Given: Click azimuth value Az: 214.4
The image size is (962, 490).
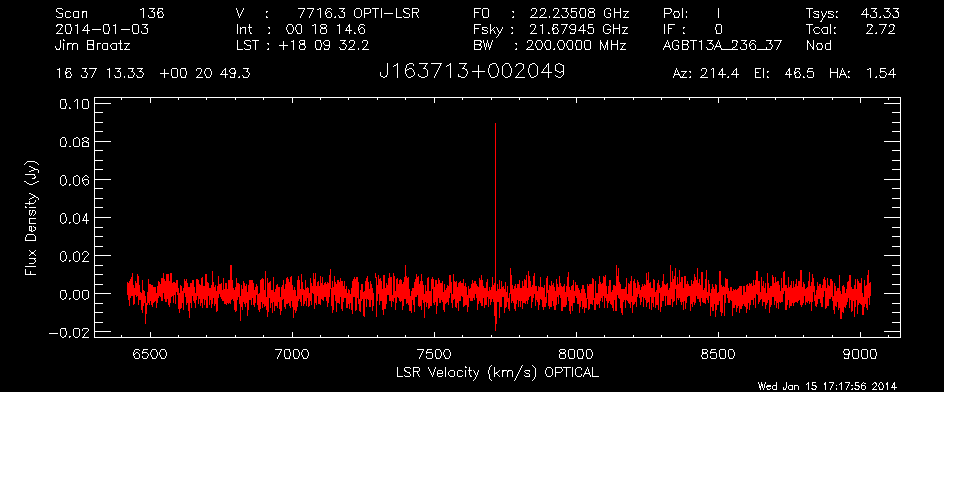Looking at the screenshot, I should click(x=706, y=74).
